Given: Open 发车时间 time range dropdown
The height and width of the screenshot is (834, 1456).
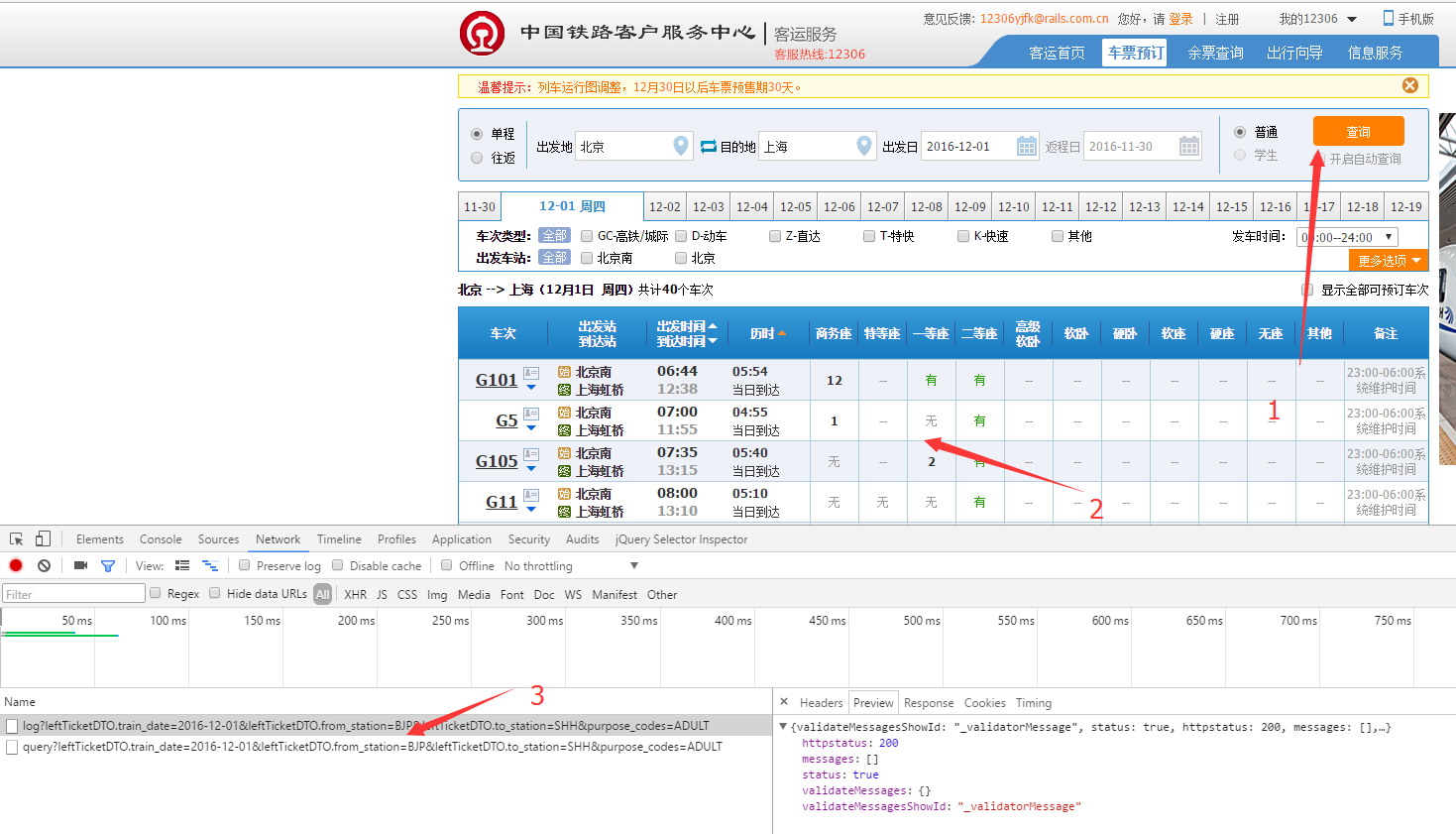Looking at the screenshot, I should click(x=1347, y=237).
